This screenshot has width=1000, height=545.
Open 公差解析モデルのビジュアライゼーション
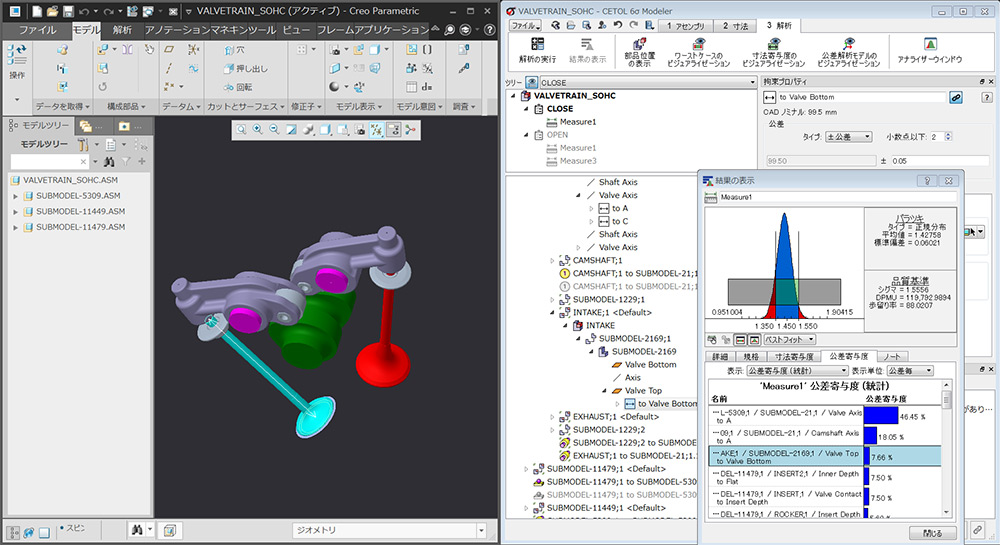pos(848,52)
